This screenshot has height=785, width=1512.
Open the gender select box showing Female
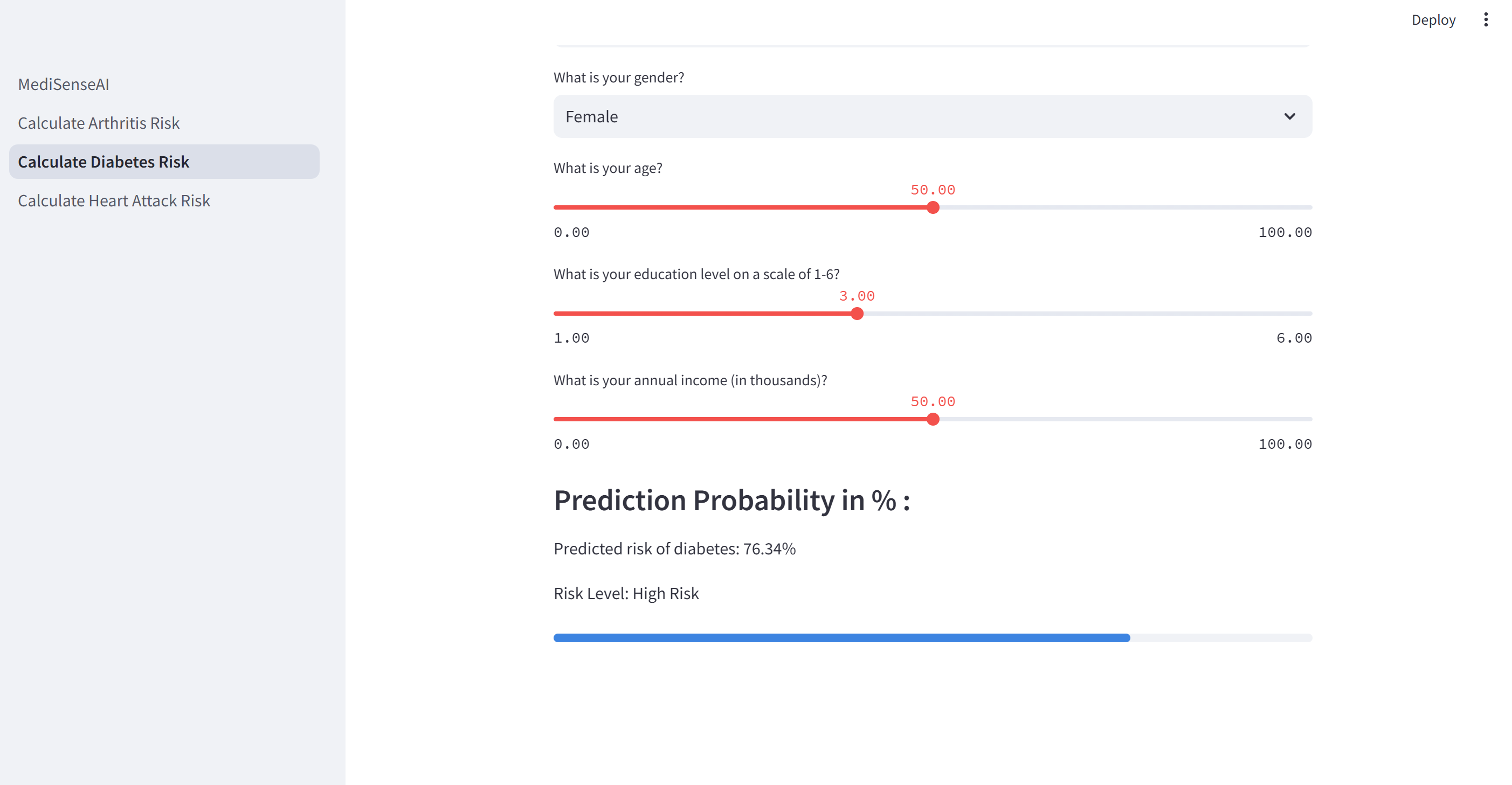pyautogui.click(x=880, y=116)
